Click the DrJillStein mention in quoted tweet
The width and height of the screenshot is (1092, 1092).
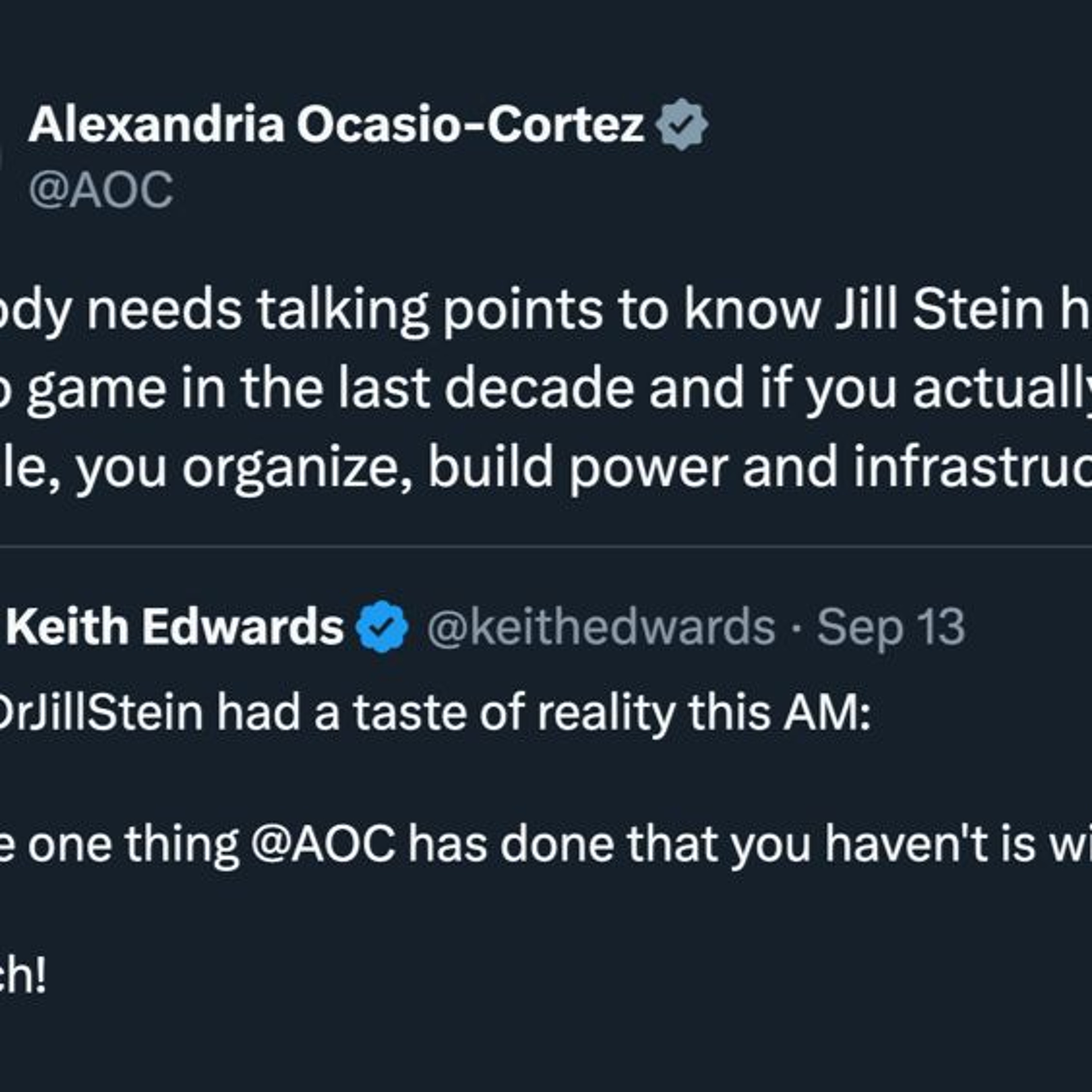click(x=102, y=713)
